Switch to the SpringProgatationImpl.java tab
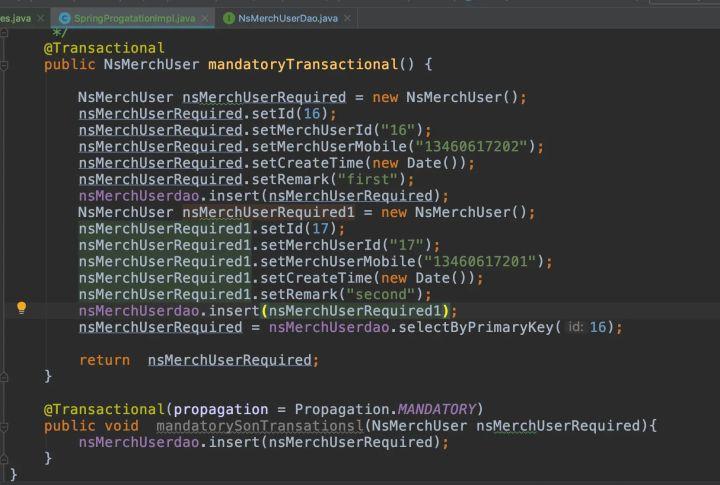This screenshot has width=720, height=485. pyautogui.click(x=134, y=18)
